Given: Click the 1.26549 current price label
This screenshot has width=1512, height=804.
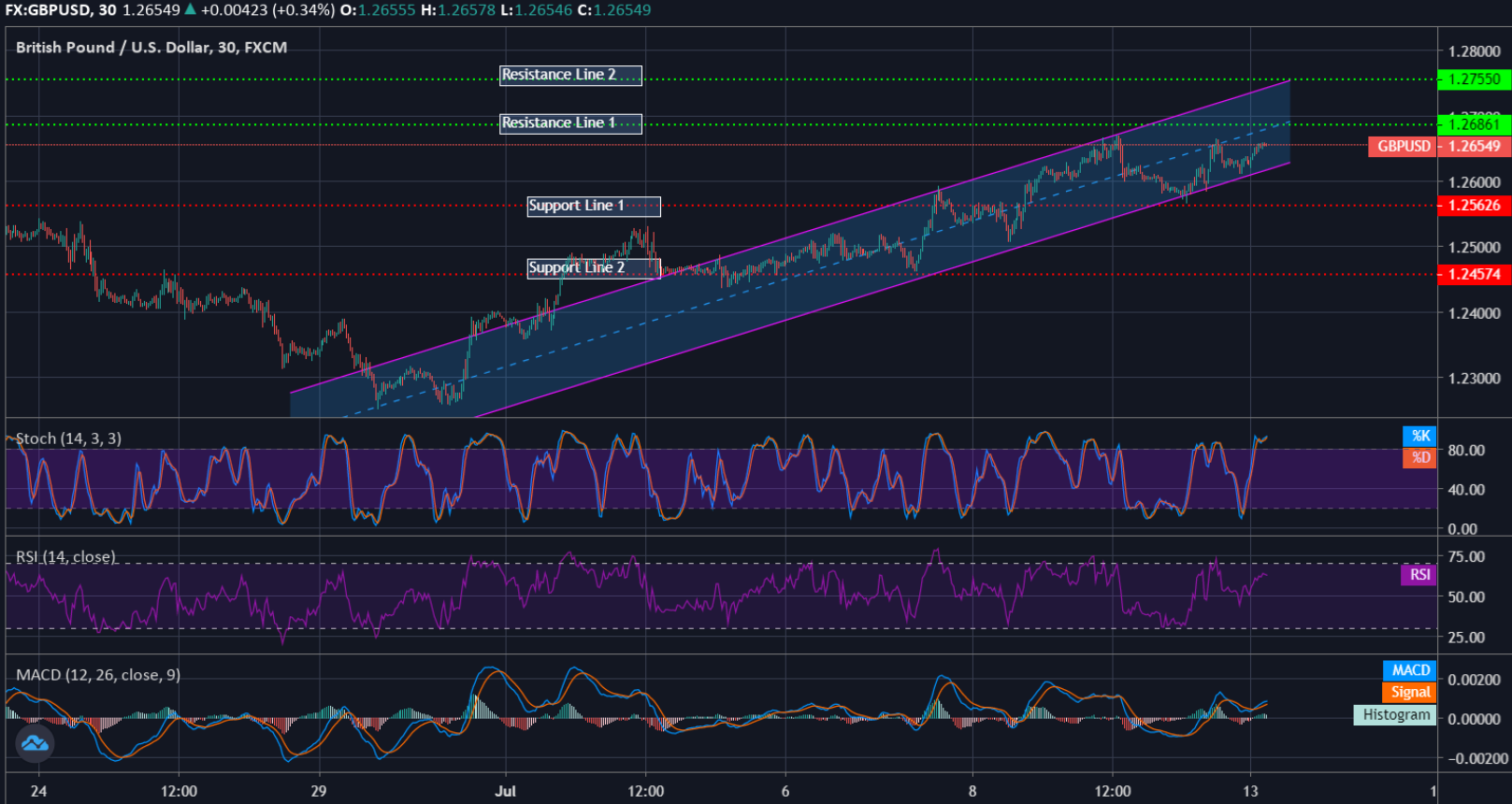Looking at the screenshot, I should click(1474, 146).
